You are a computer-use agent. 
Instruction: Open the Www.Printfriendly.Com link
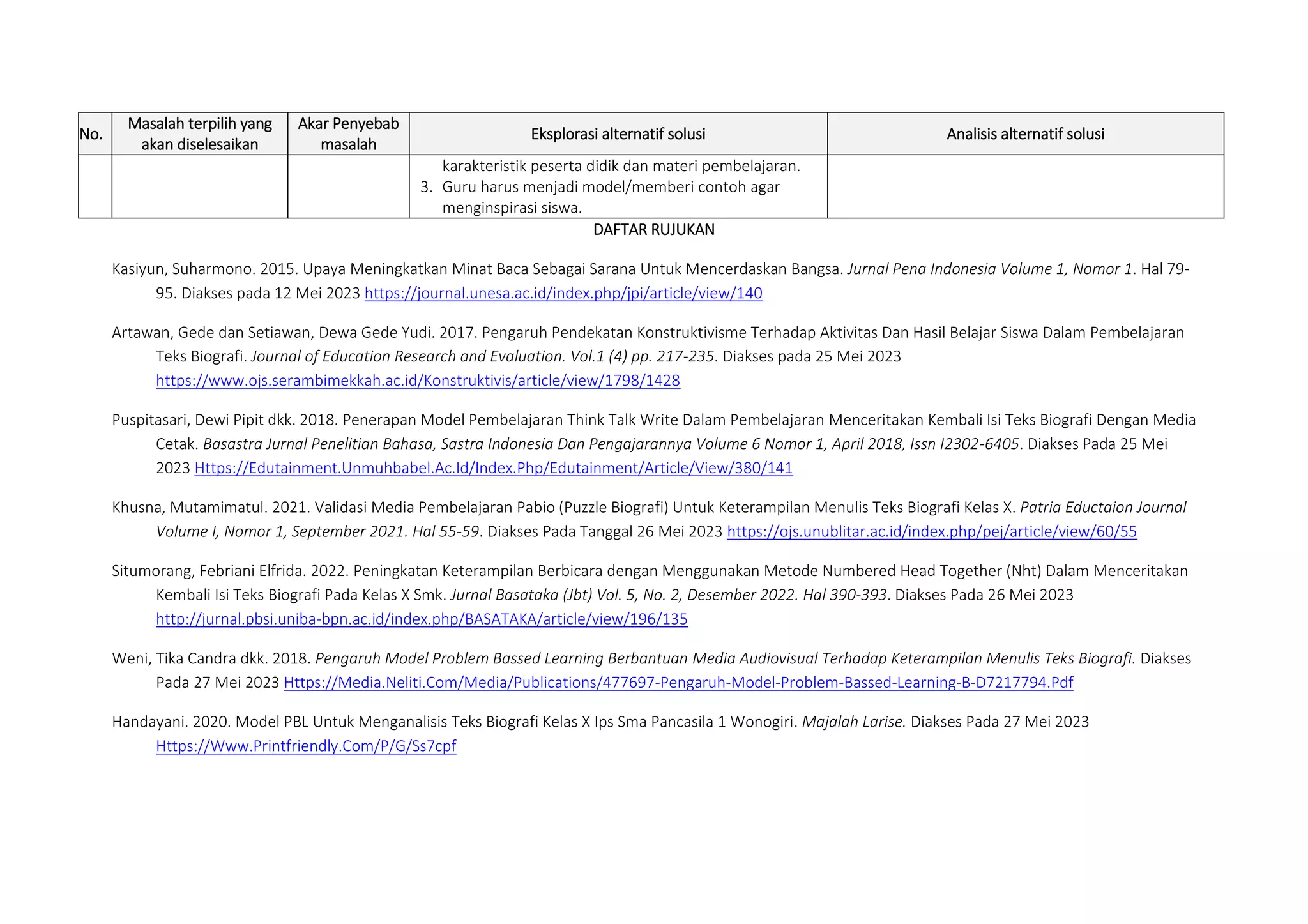306,746
